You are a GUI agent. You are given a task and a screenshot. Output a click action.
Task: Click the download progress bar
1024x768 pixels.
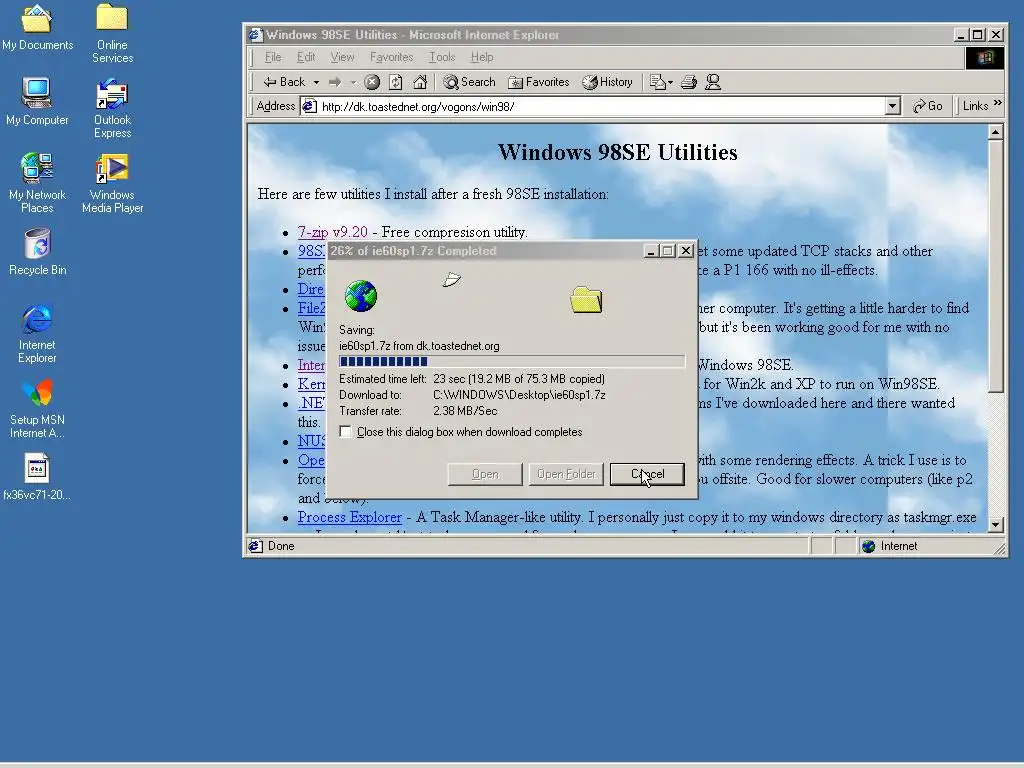pos(512,361)
